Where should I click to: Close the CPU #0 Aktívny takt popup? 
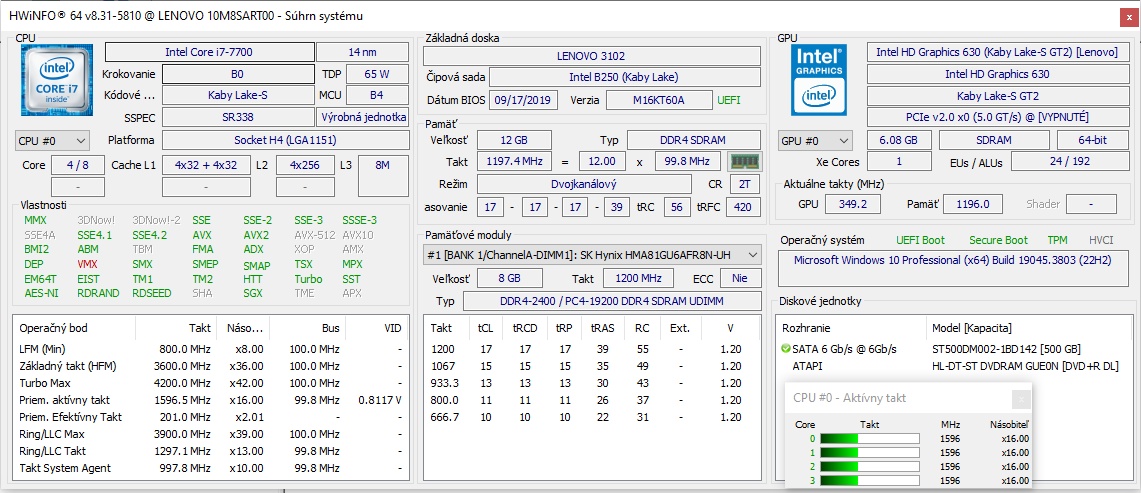pos(1021,398)
